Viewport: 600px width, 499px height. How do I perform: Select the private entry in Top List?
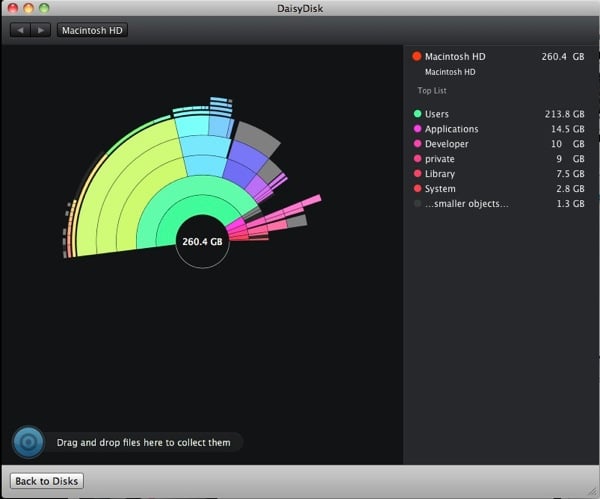pos(499,158)
